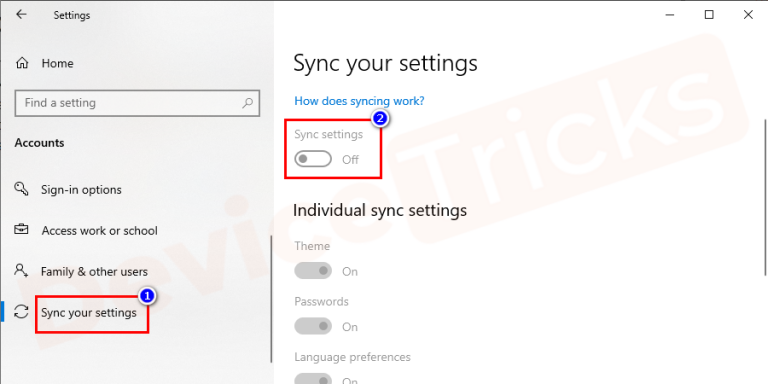Open the Access work or school page

(x=99, y=231)
